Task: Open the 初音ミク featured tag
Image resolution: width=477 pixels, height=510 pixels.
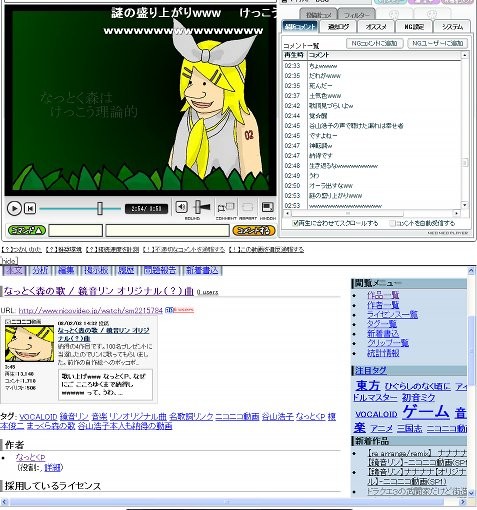Action: click(x=418, y=398)
